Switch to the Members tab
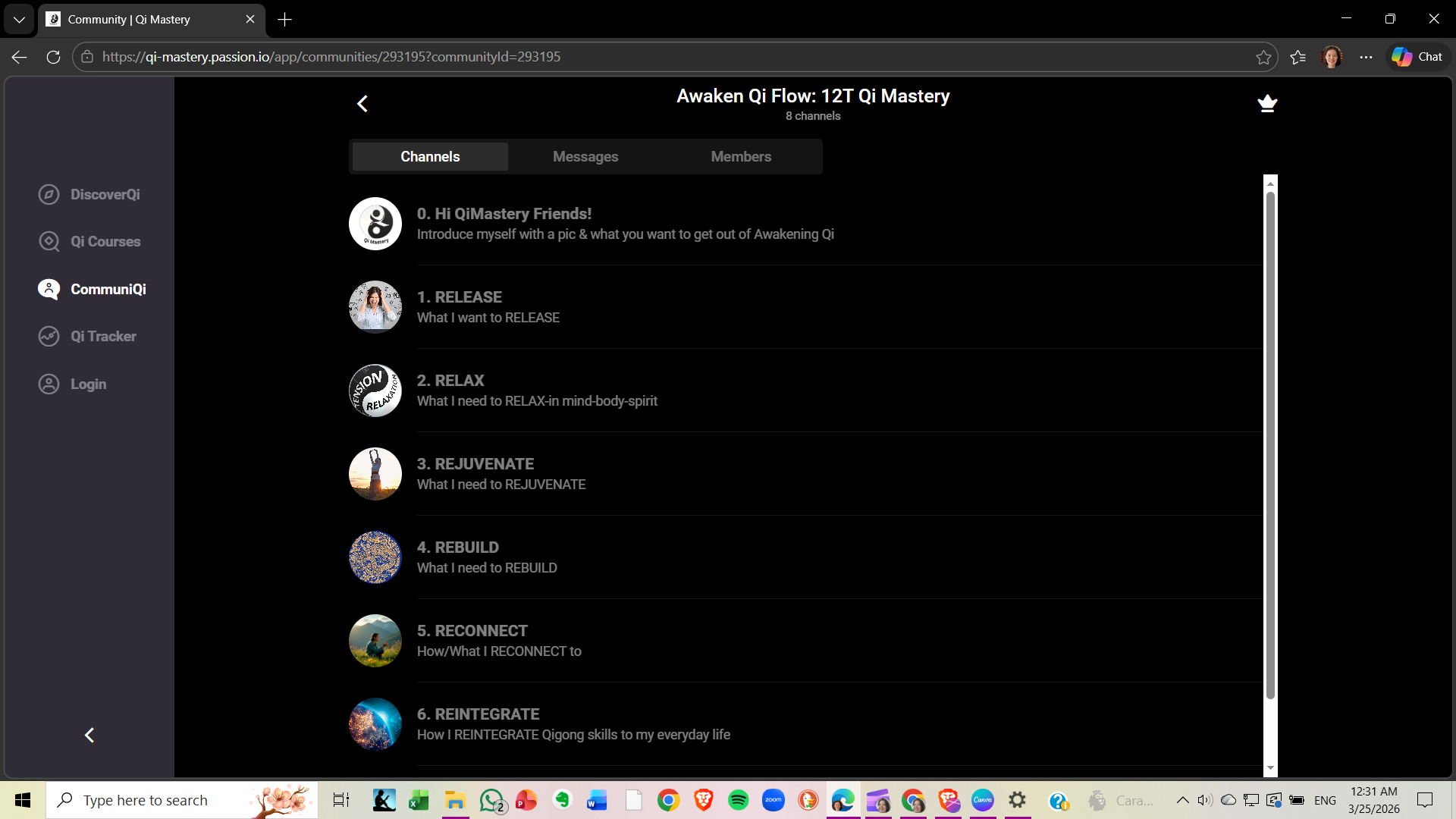Viewport: 1456px width, 819px height. coord(741,156)
